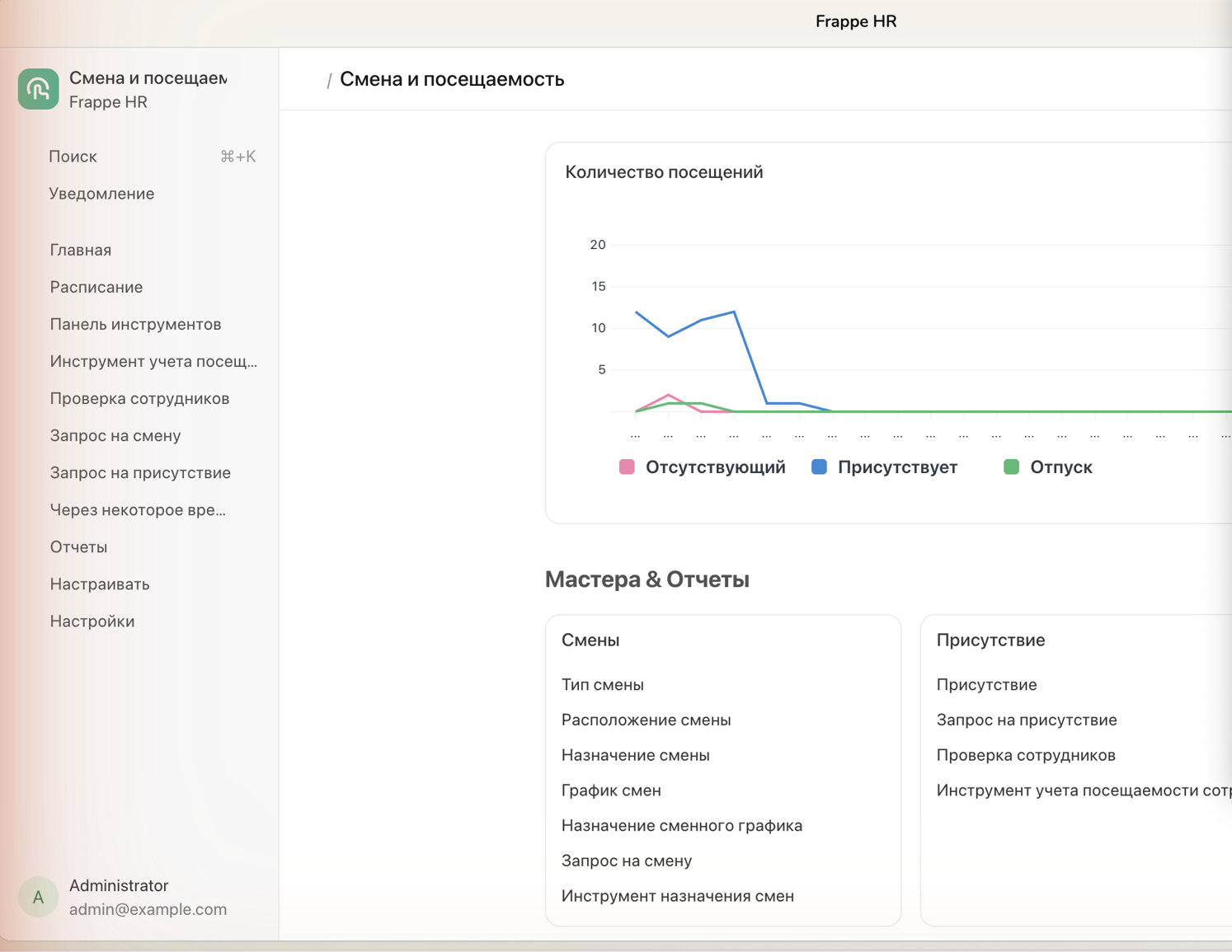Toggle the blue Присутствует legend swatch
Viewport: 1232px width, 952px height.
click(x=819, y=467)
